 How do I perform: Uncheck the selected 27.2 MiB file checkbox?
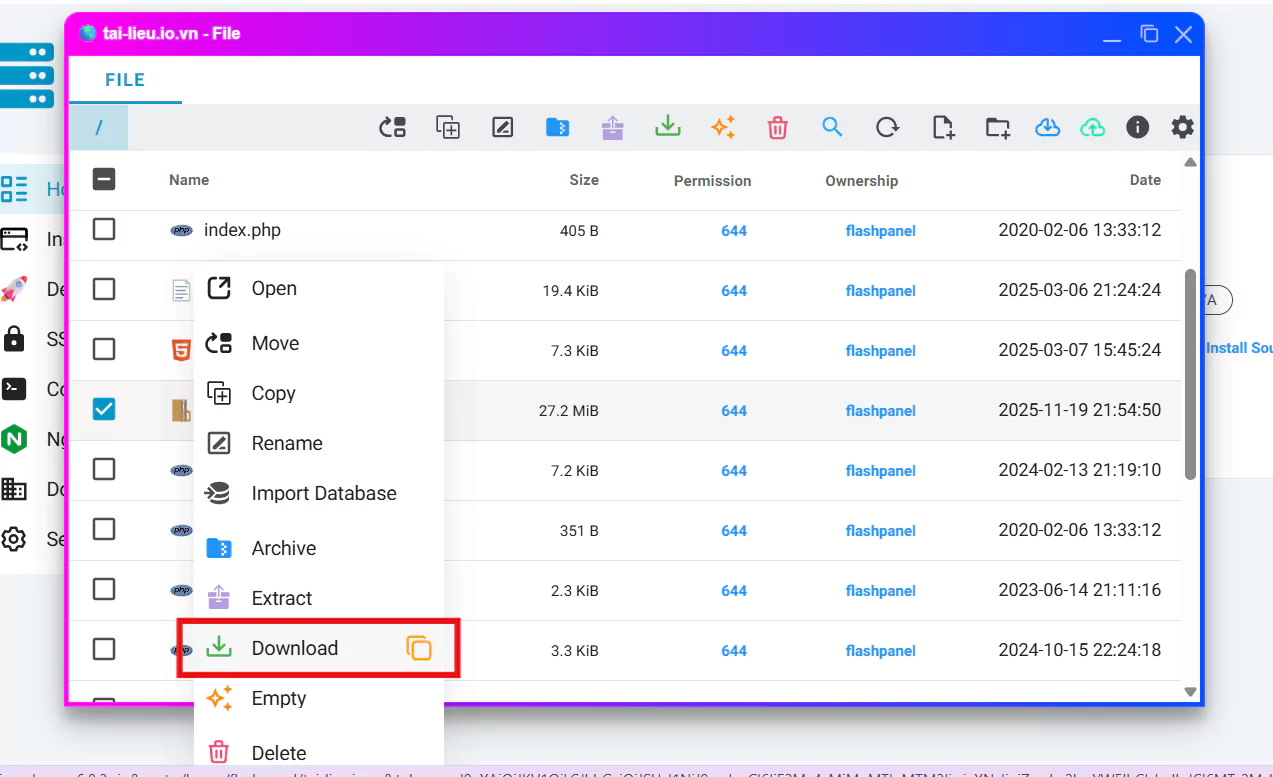[x=104, y=409]
